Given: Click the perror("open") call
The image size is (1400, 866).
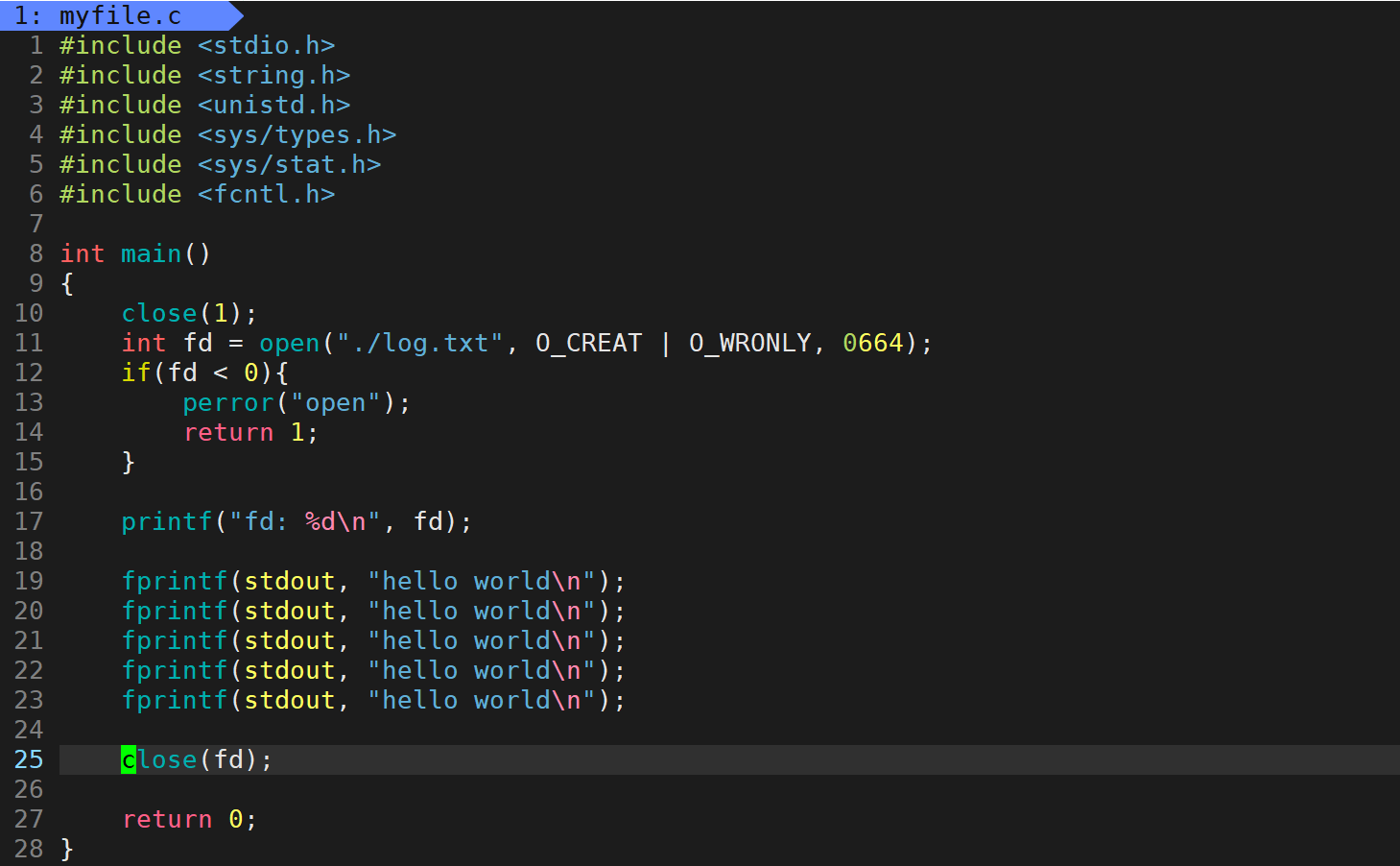Looking at the screenshot, I should (x=297, y=402).
